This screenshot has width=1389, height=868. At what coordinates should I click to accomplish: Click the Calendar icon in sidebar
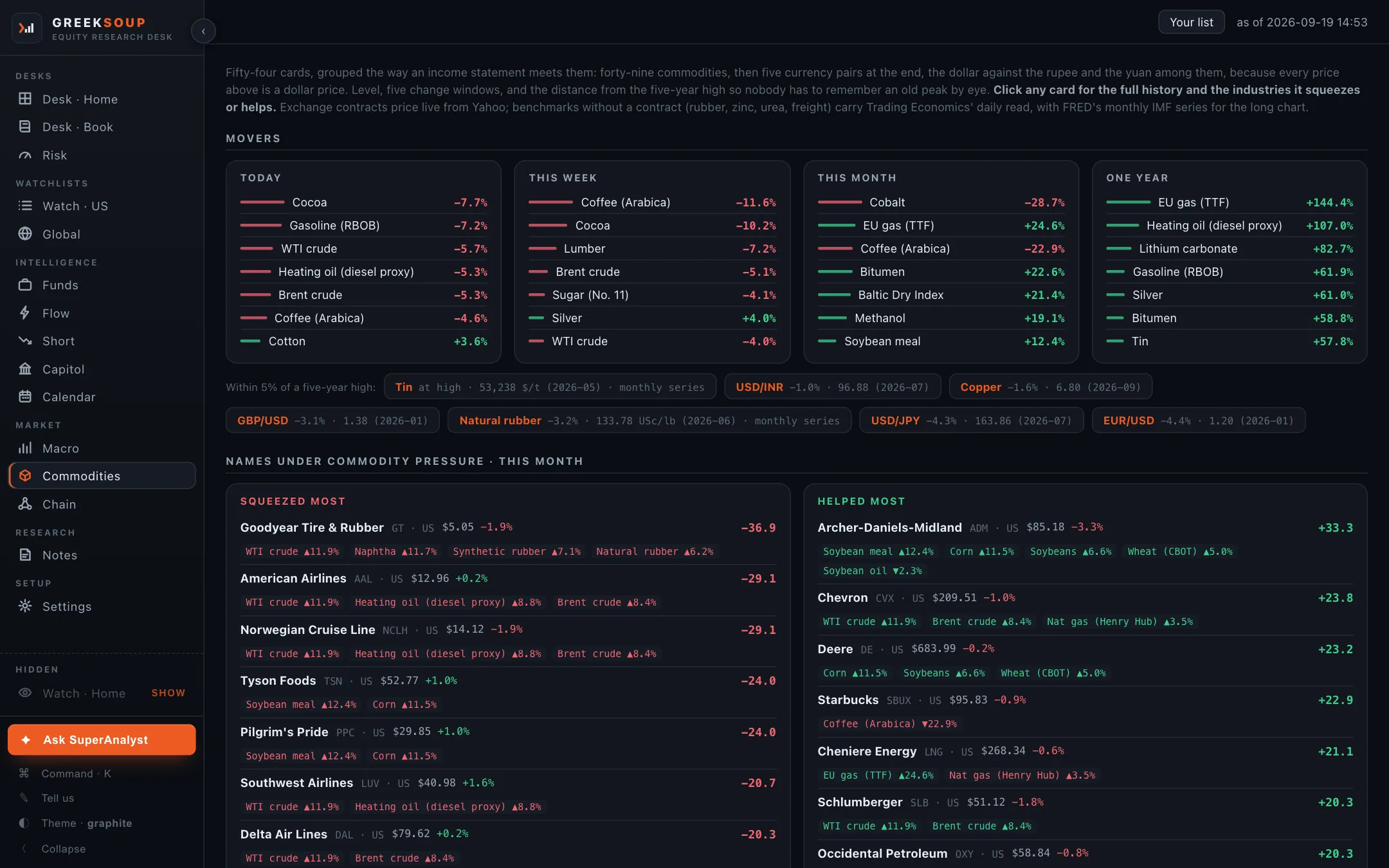point(25,397)
